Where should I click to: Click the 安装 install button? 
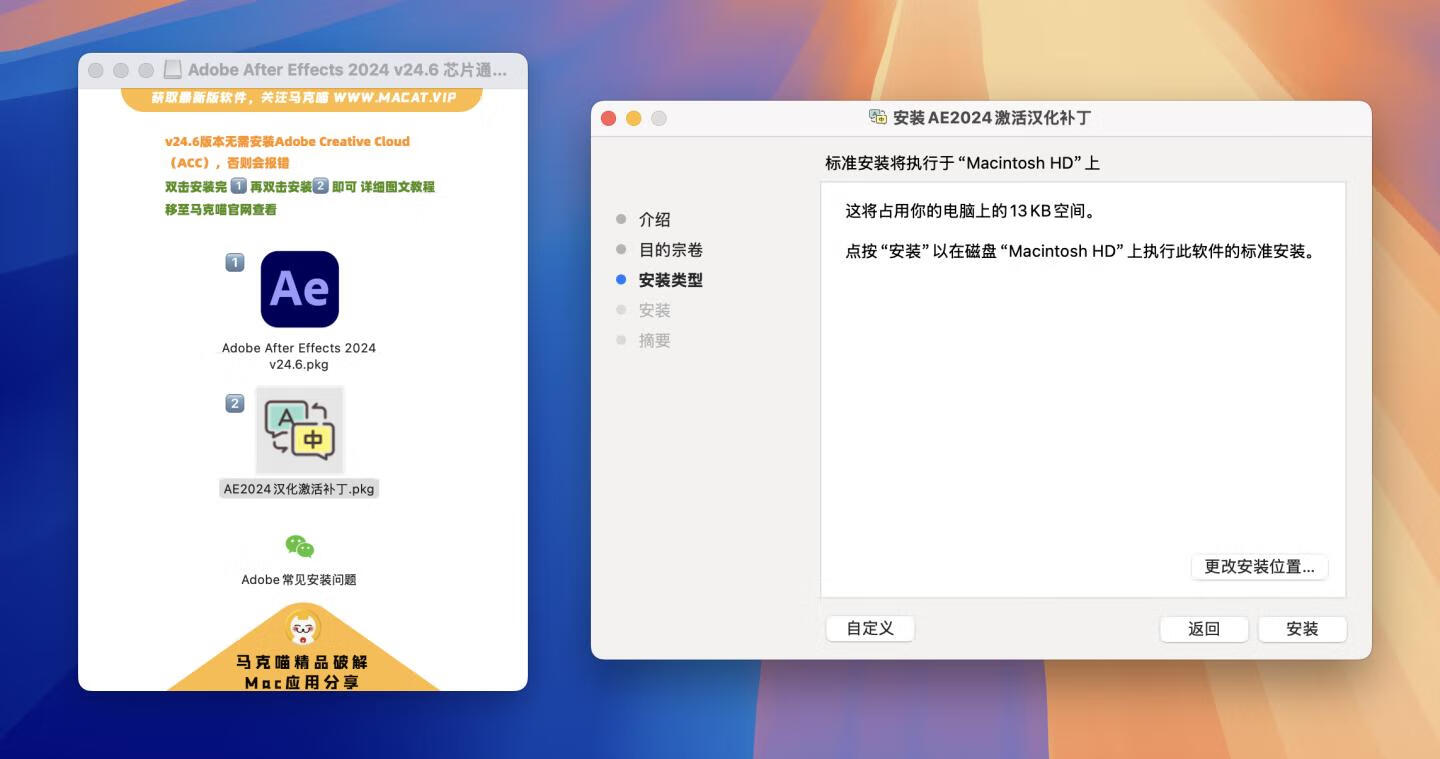(x=1302, y=629)
